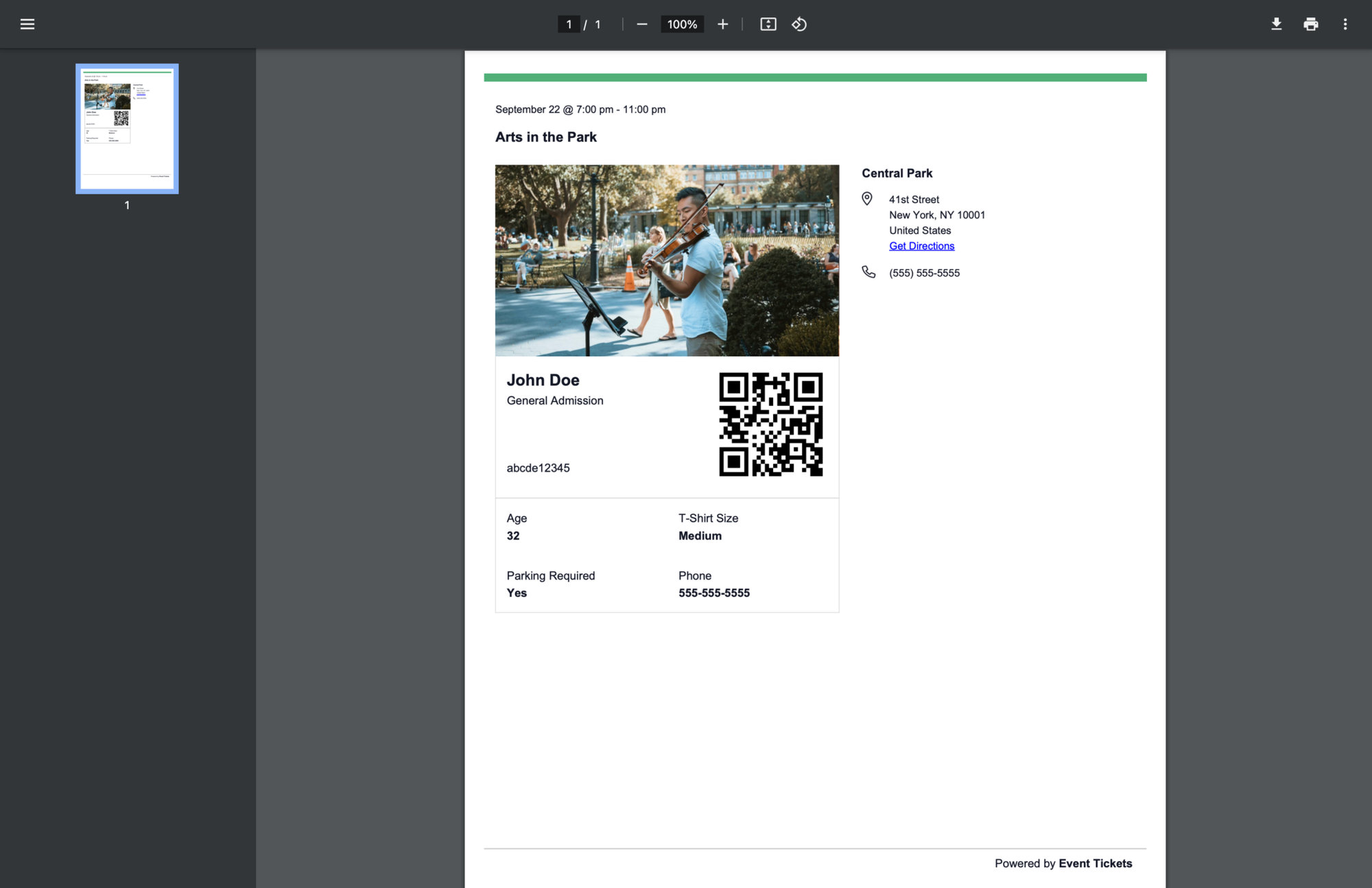Viewport: 1372px width, 888px height.
Task: Open the print dialog
Action: click(1310, 24)
